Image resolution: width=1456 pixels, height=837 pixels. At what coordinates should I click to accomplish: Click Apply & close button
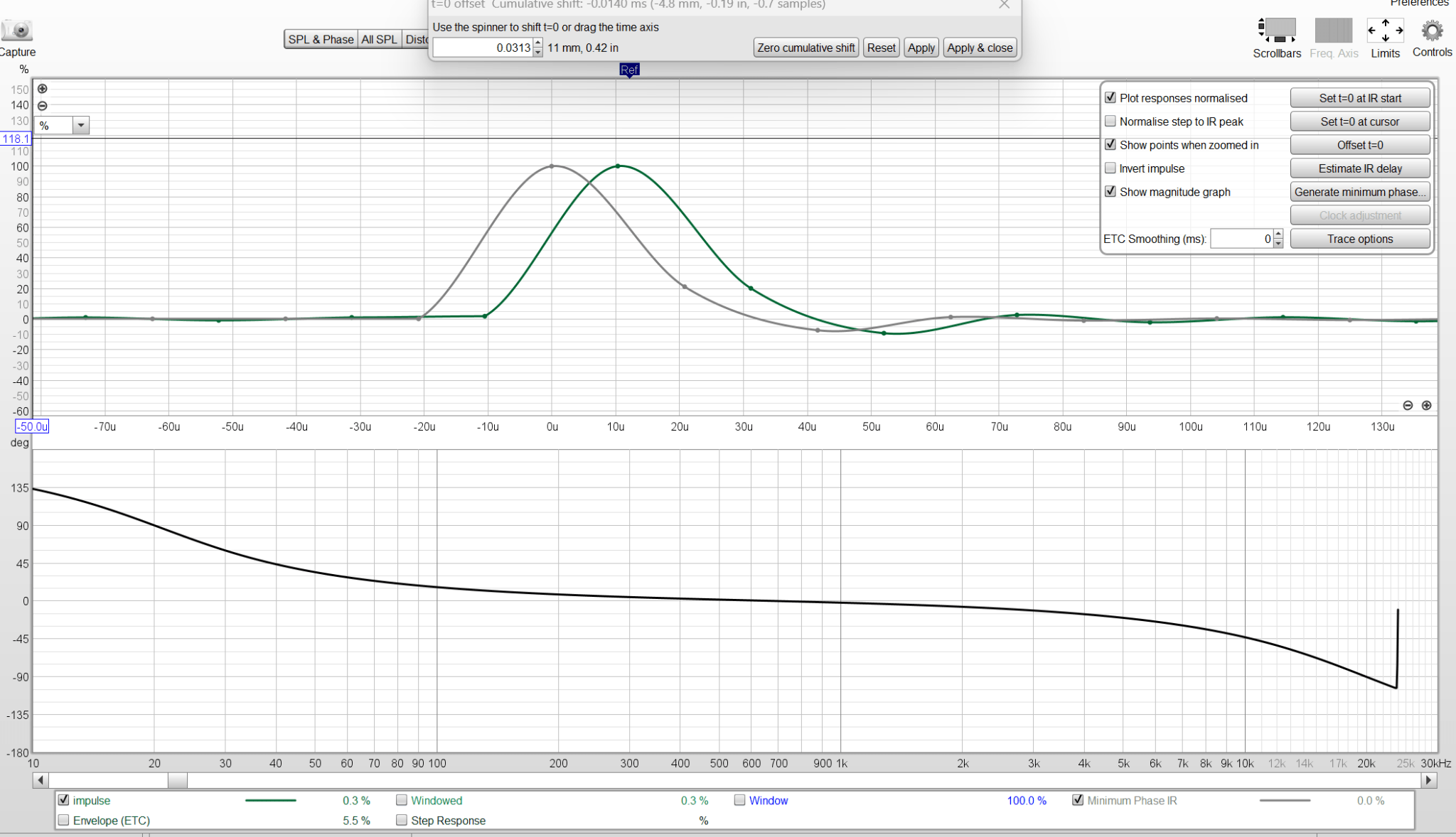click(980, 48)
